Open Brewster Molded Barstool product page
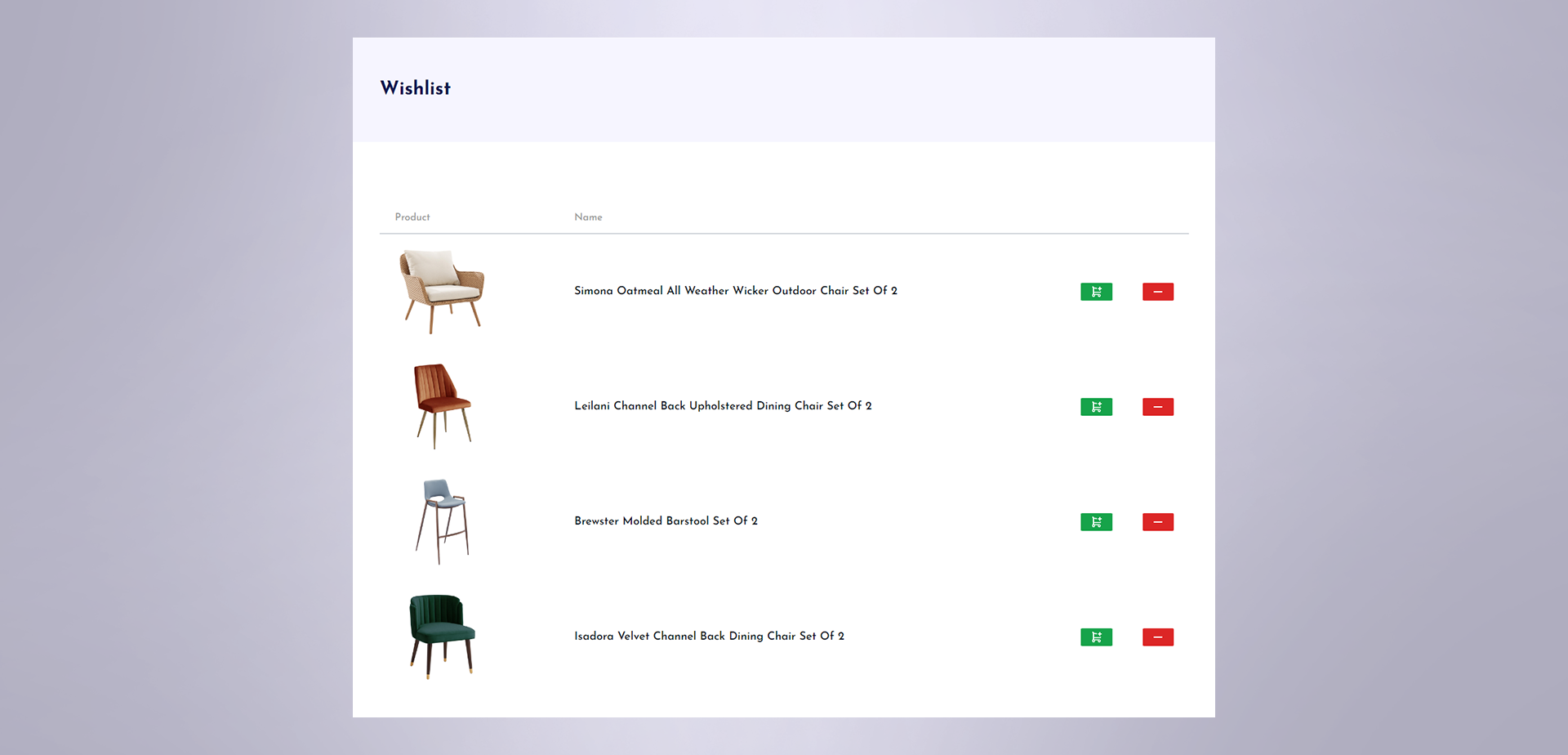The height and width of the screenshot is (755, 1568). pos(666,521)
